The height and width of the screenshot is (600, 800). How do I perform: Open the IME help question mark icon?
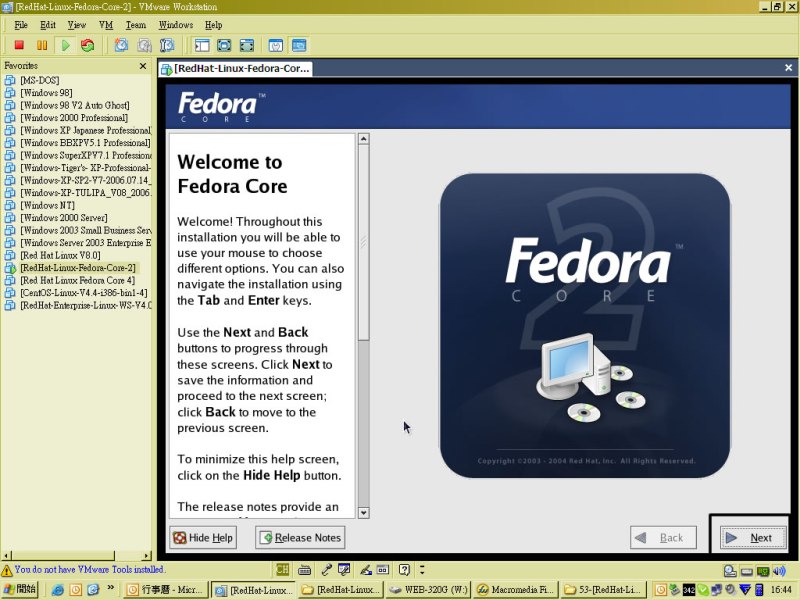tap(404, 569)
